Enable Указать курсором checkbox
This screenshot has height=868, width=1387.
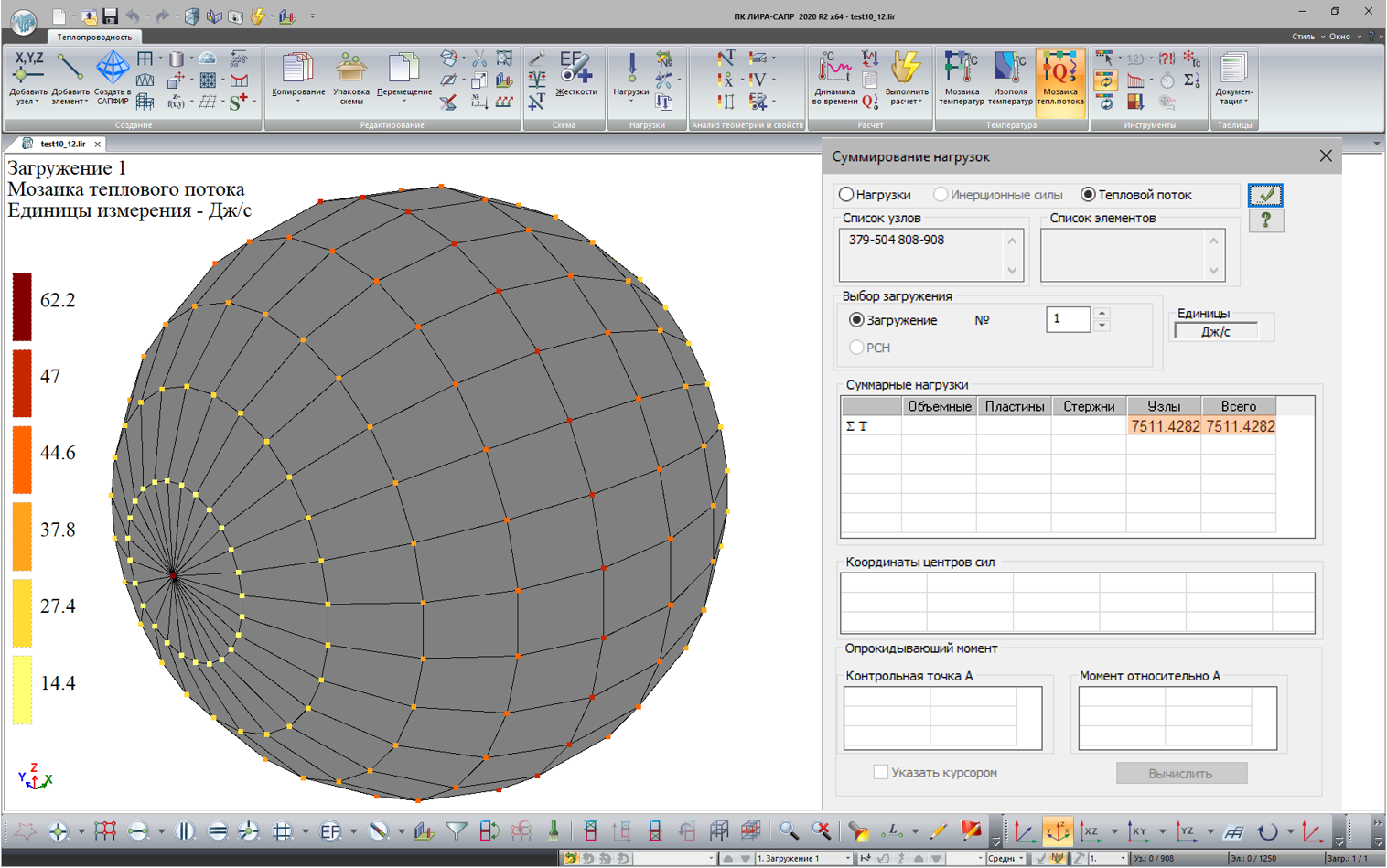tap(880, 773)
